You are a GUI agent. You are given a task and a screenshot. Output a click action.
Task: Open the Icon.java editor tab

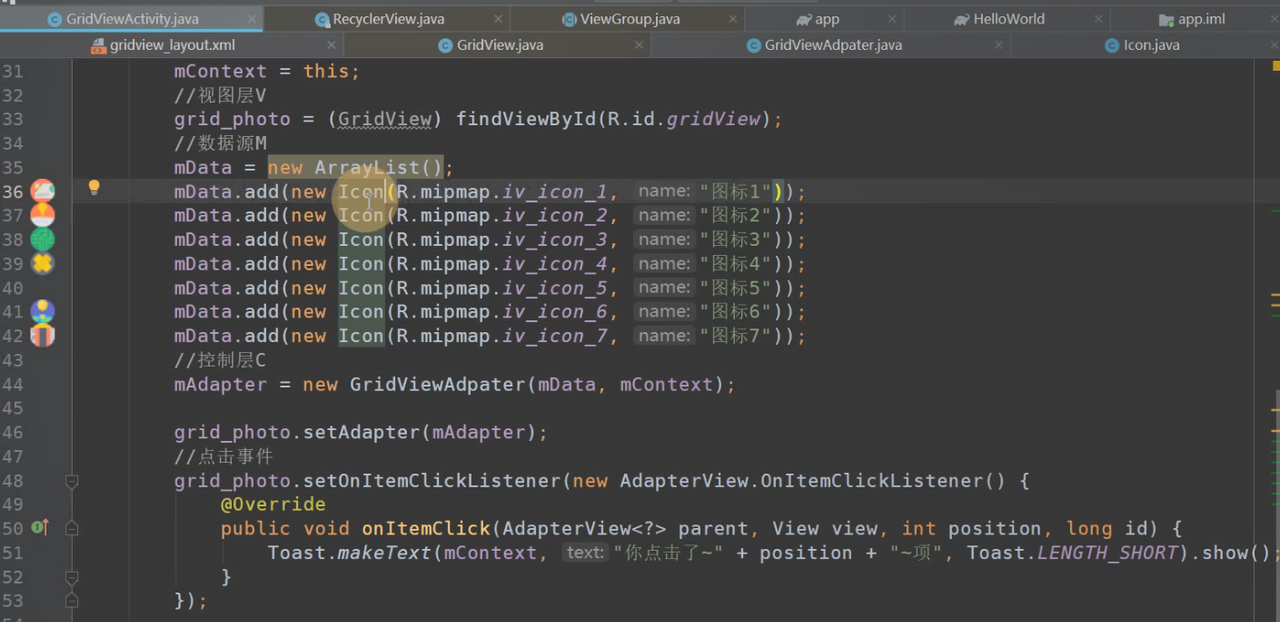tap(1150, 45)
